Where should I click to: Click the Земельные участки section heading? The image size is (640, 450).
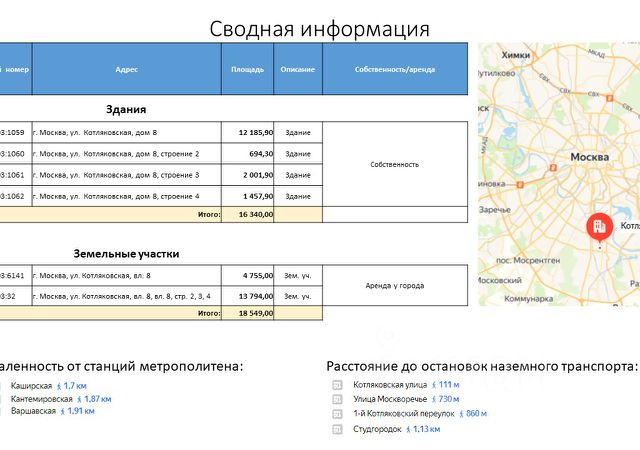pyautogui.click(x=126, y=254)
